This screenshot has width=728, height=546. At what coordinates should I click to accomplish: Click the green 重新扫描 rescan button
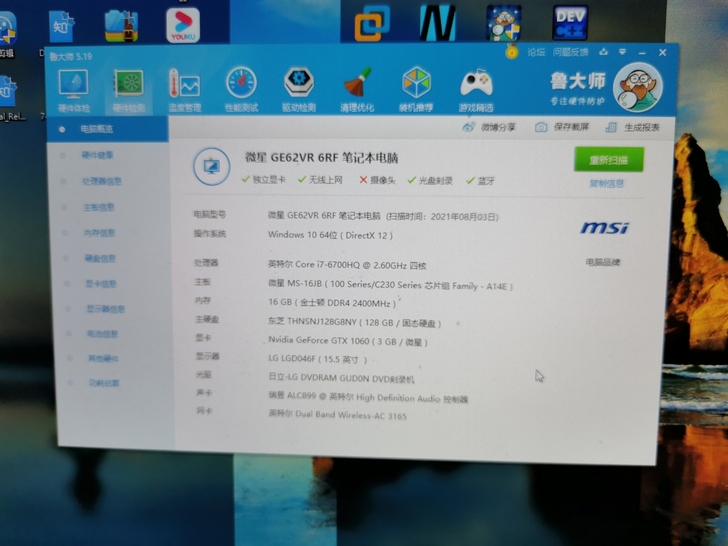pyautogui.click(x=609, y=160)
